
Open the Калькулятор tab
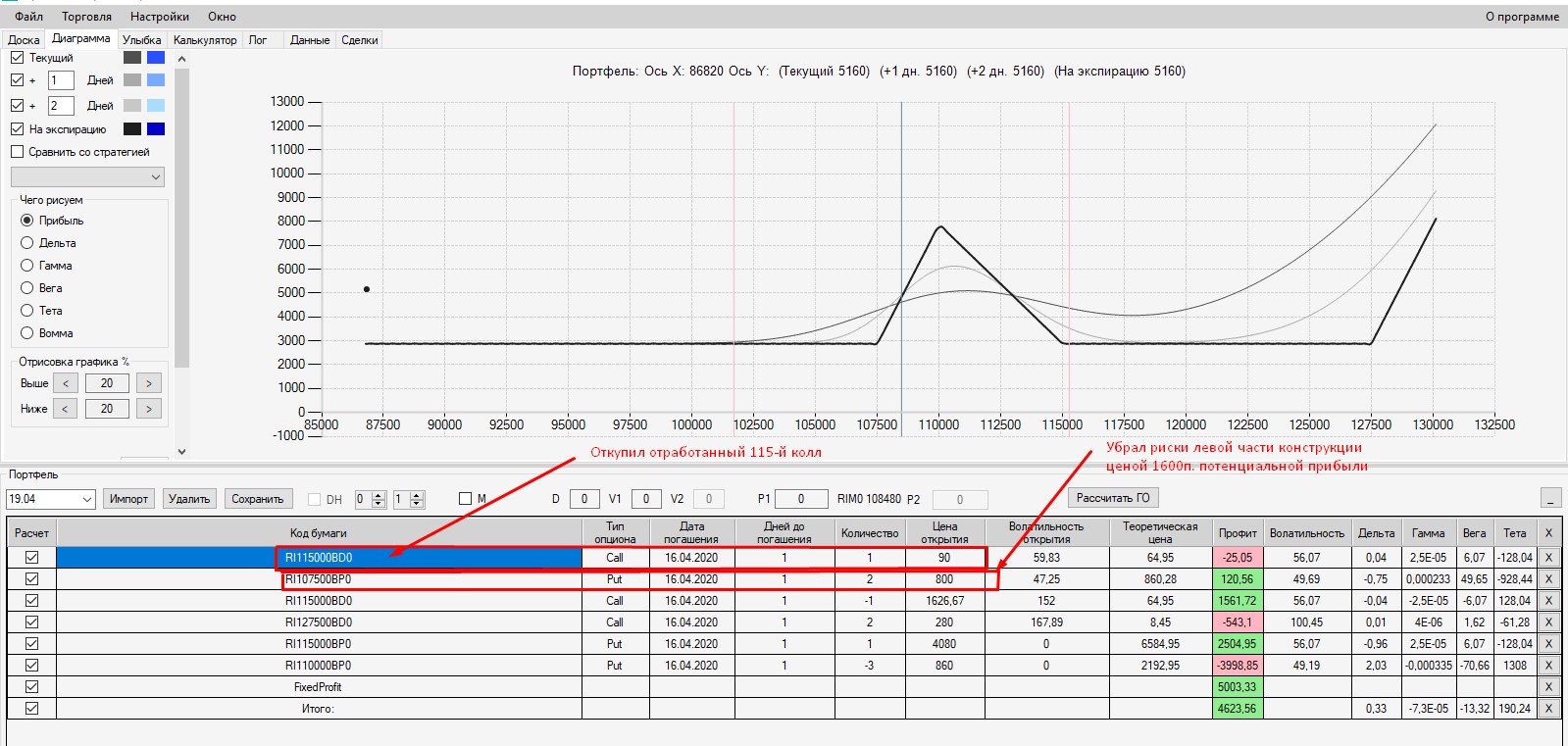[205, 40]
